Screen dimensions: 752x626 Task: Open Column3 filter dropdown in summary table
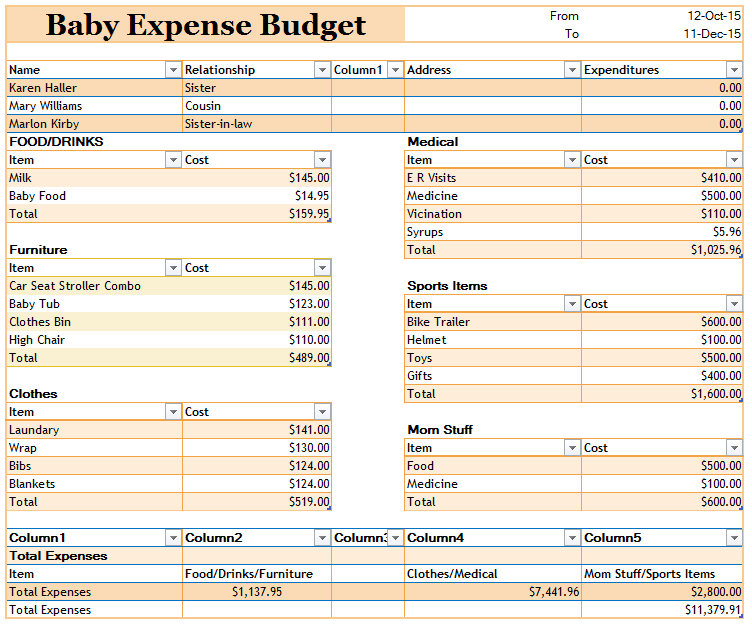395,538
